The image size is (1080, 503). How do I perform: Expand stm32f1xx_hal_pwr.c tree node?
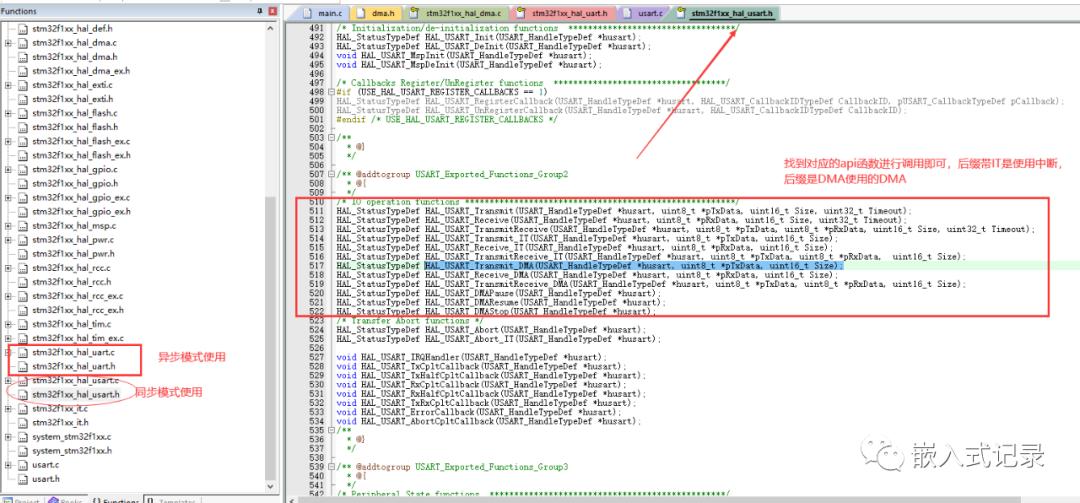tap(8, 240)
